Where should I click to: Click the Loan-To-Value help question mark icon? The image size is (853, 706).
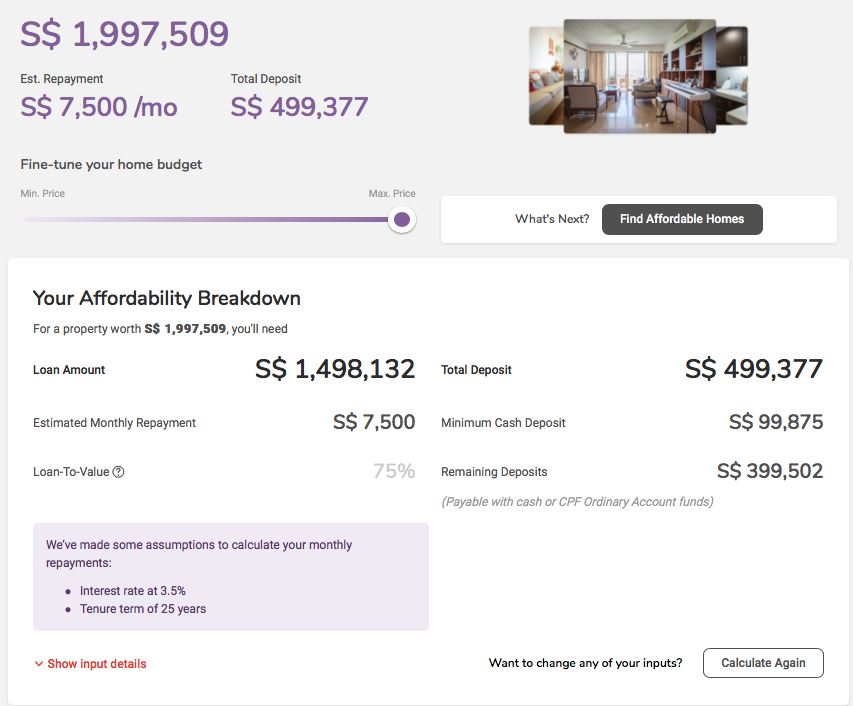(119, 472)
